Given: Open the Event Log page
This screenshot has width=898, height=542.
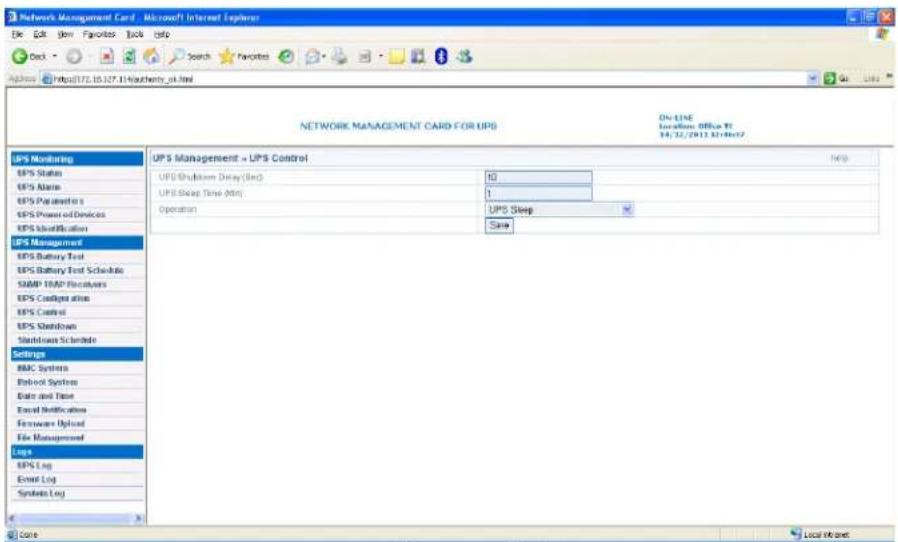Looking at the screenshot, I should [37, 479].
